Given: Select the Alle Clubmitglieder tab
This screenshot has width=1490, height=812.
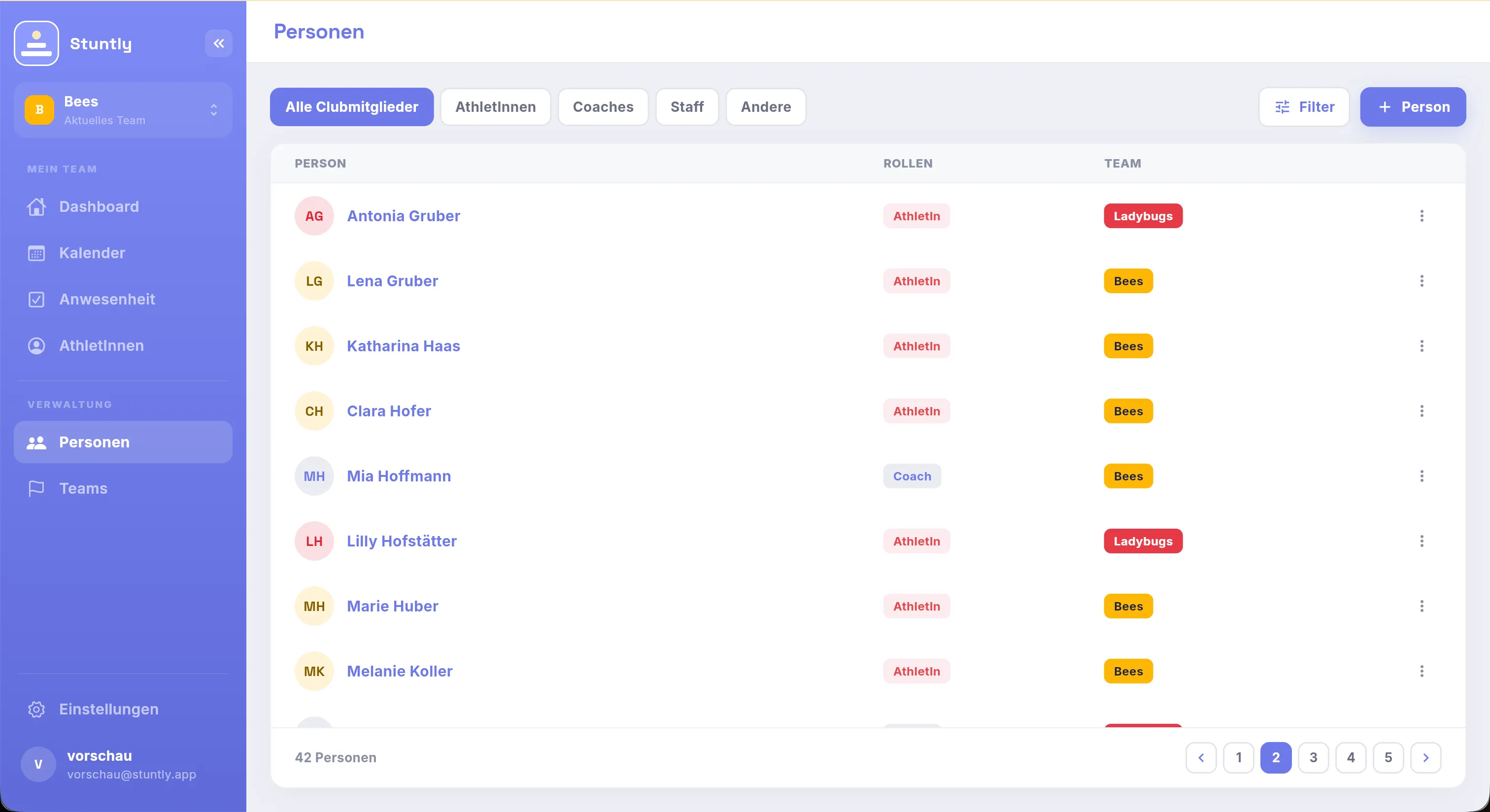Looking at the screenshot, I should pyautogui.click(x=352, y=107).
